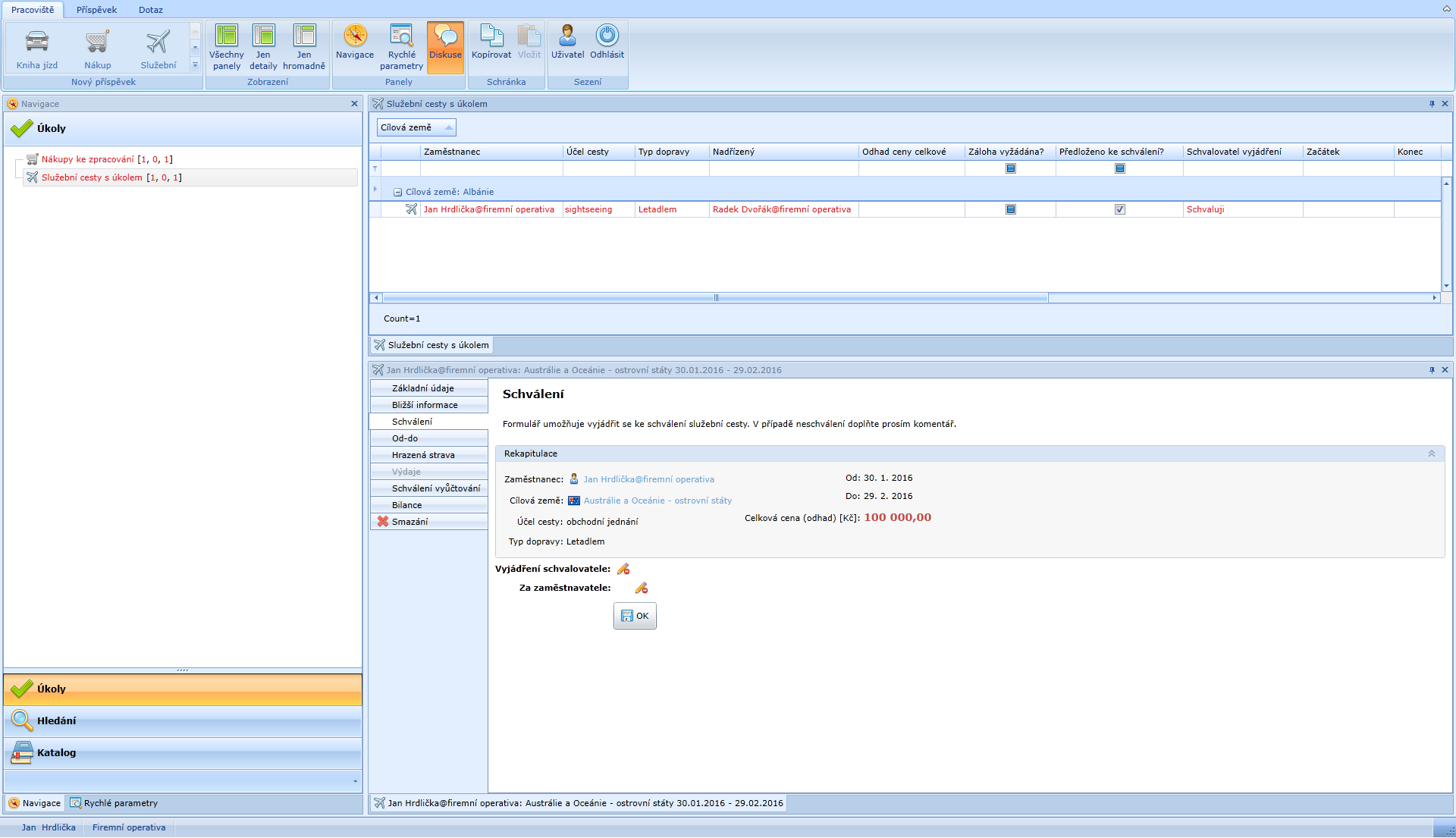Open Austrálie a Oceánie - ostrovní státy link
1456x838 pixels.
pyautogui.click(x=657, y=501)
